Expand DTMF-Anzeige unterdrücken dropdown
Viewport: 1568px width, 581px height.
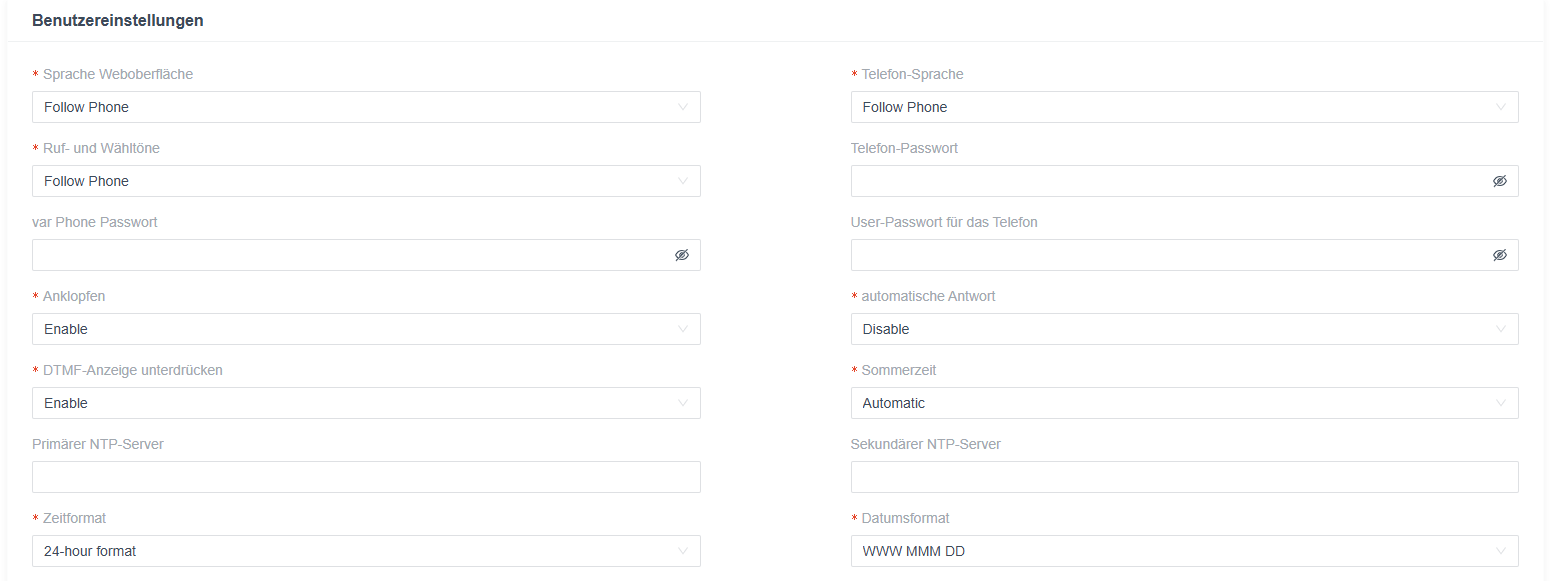366,403
